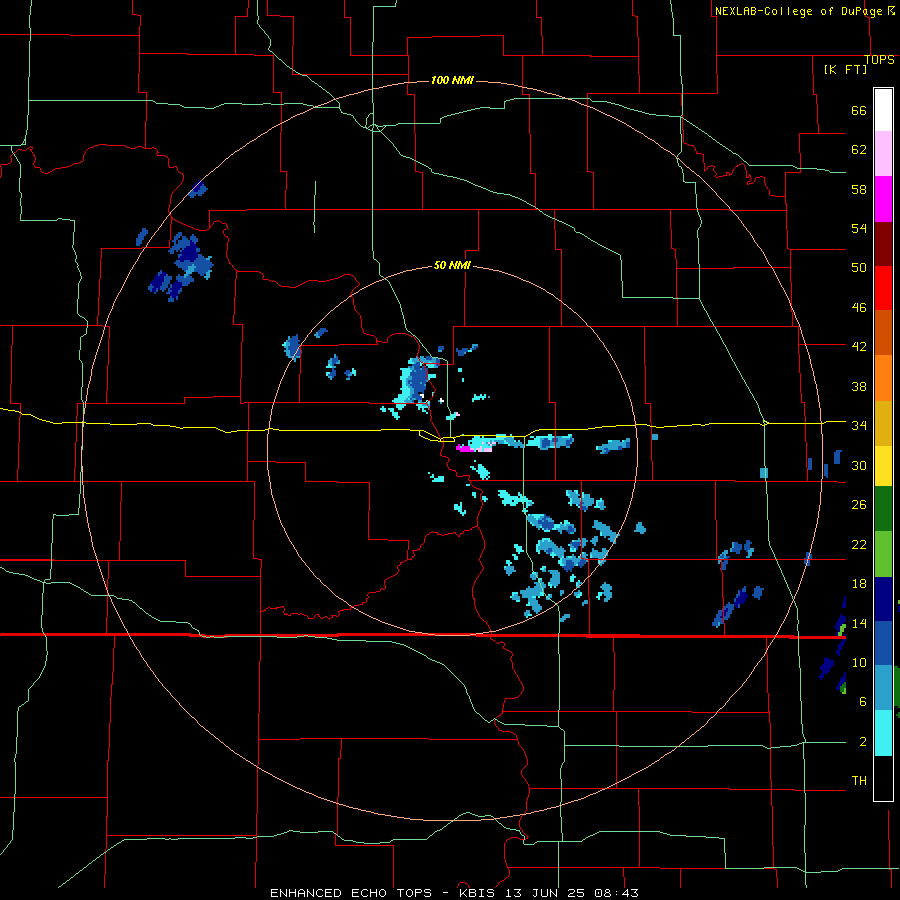The height and width of the screenshot is (900, 900).
Task: Click the ENHANCED ECHO TOPS - KBIS caption
Action: (454, 893)
